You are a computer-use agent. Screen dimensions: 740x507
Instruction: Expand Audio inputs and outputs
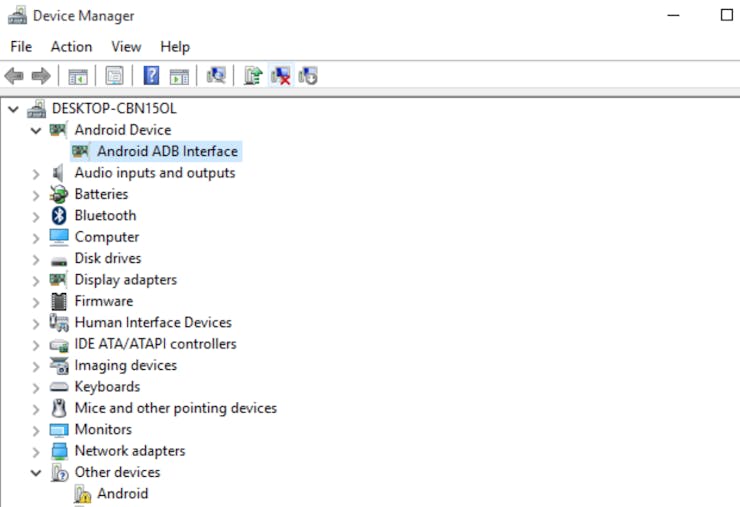pos(36,174)
